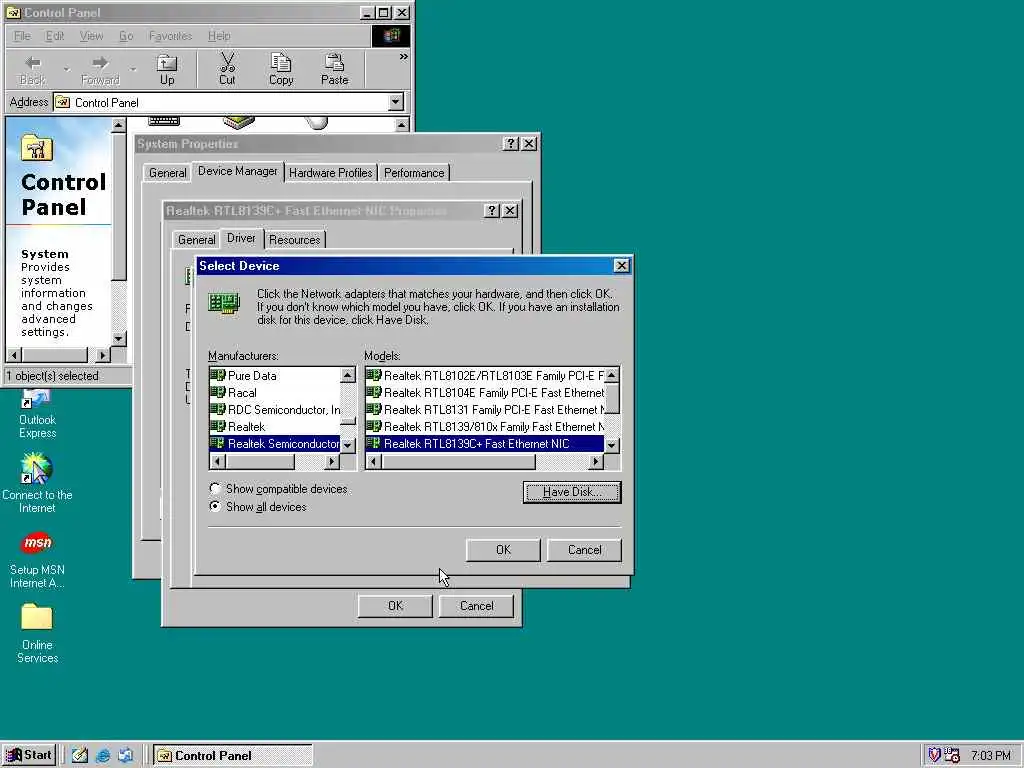Click the Have Disk button

[572, 492]
